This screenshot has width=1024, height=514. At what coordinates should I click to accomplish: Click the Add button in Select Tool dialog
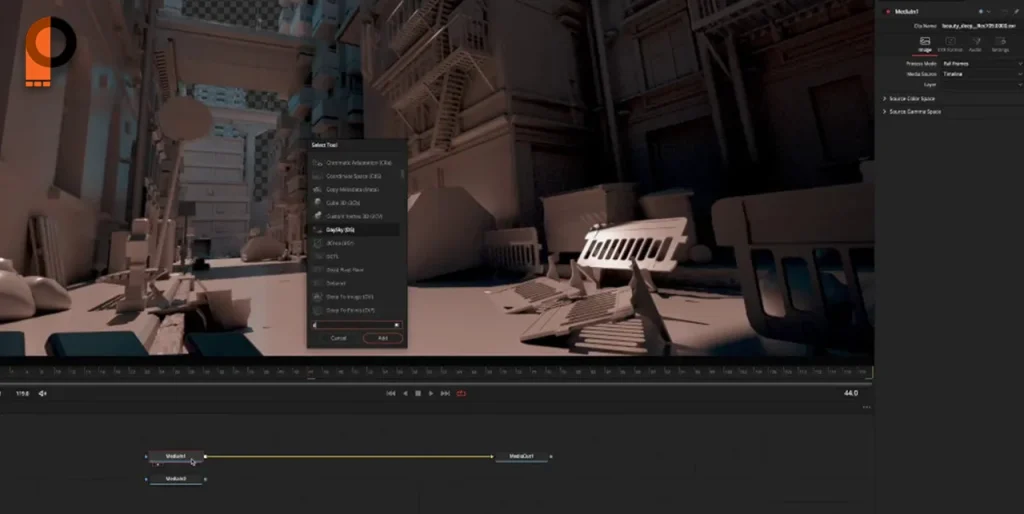tap(382, 339)
